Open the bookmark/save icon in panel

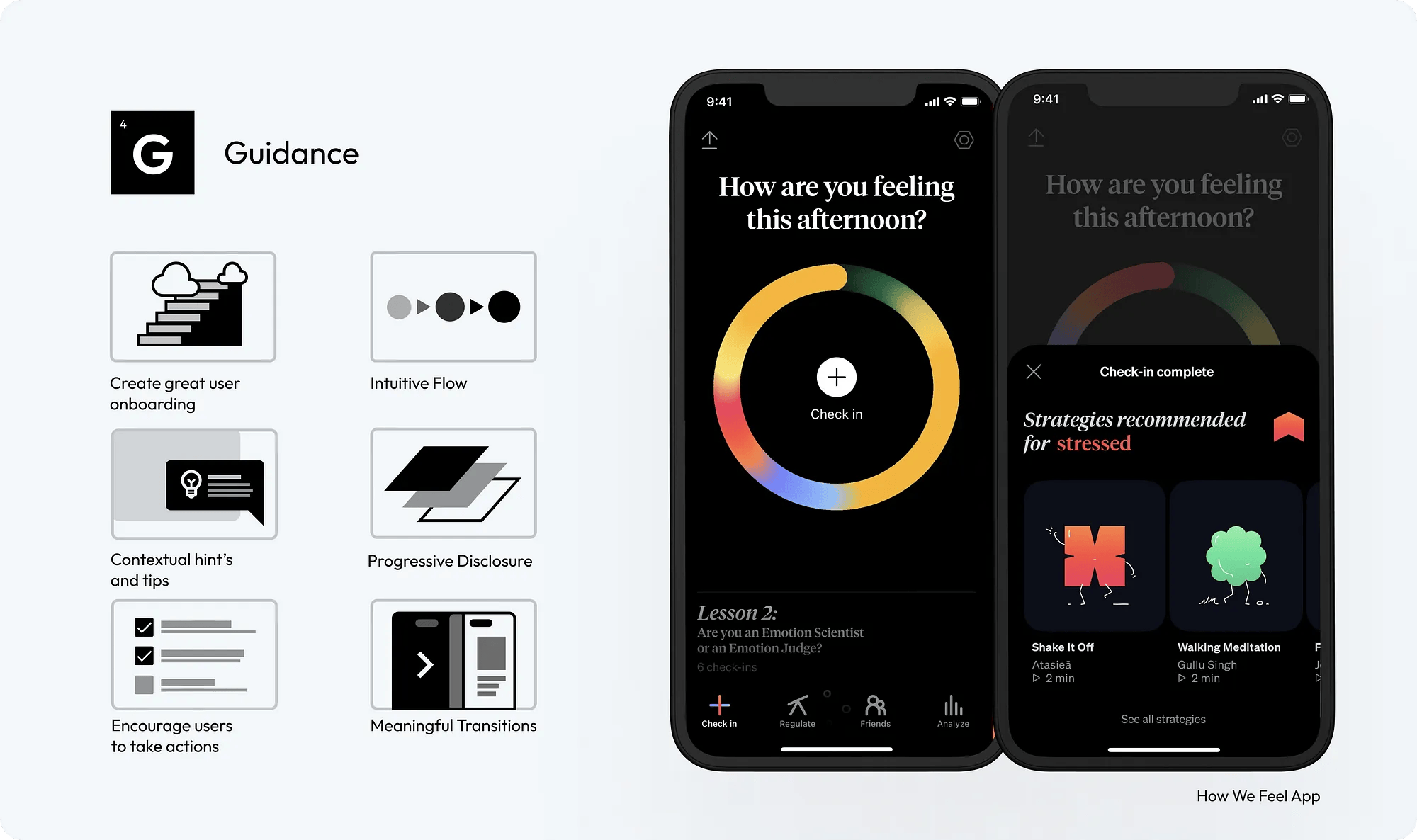pyautogui.click(x=1289, y=427)
